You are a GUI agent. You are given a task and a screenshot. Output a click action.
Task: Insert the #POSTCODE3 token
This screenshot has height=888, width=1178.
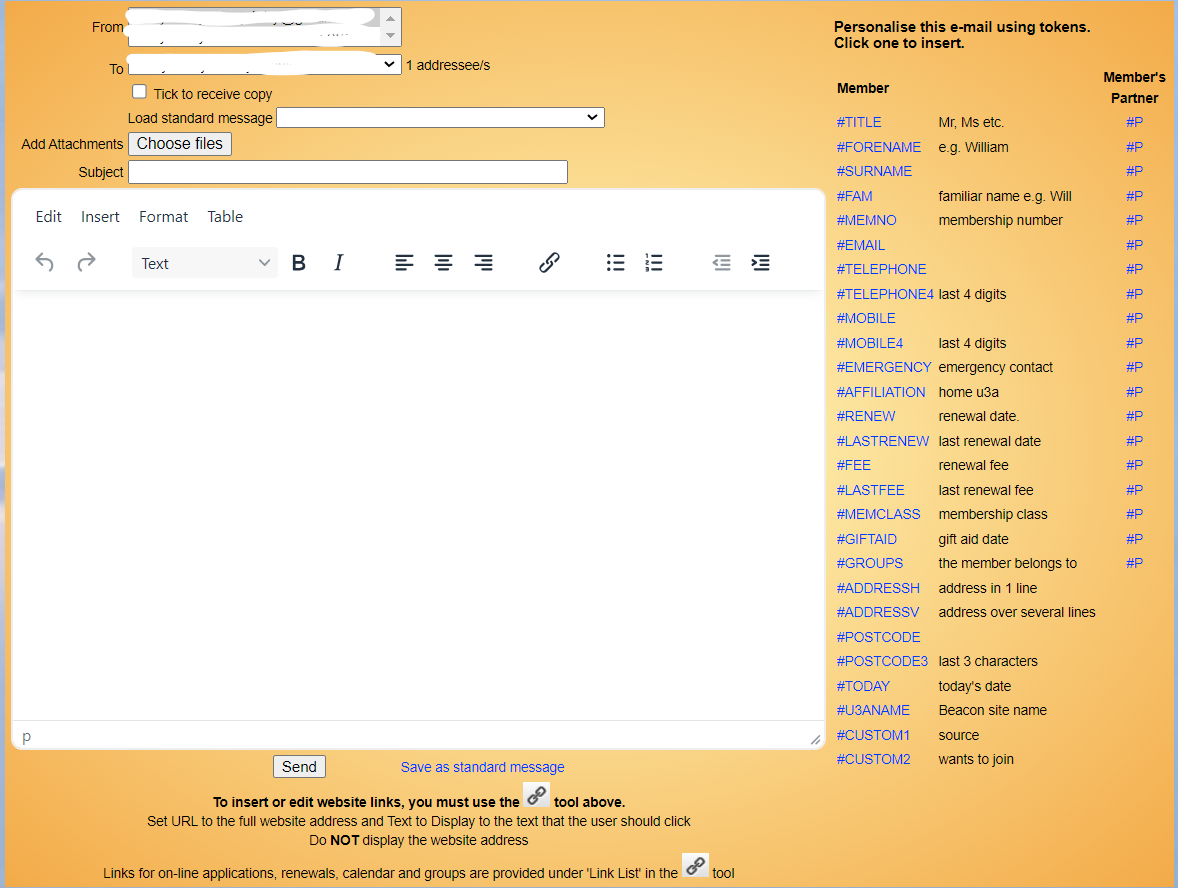[882, 661]
